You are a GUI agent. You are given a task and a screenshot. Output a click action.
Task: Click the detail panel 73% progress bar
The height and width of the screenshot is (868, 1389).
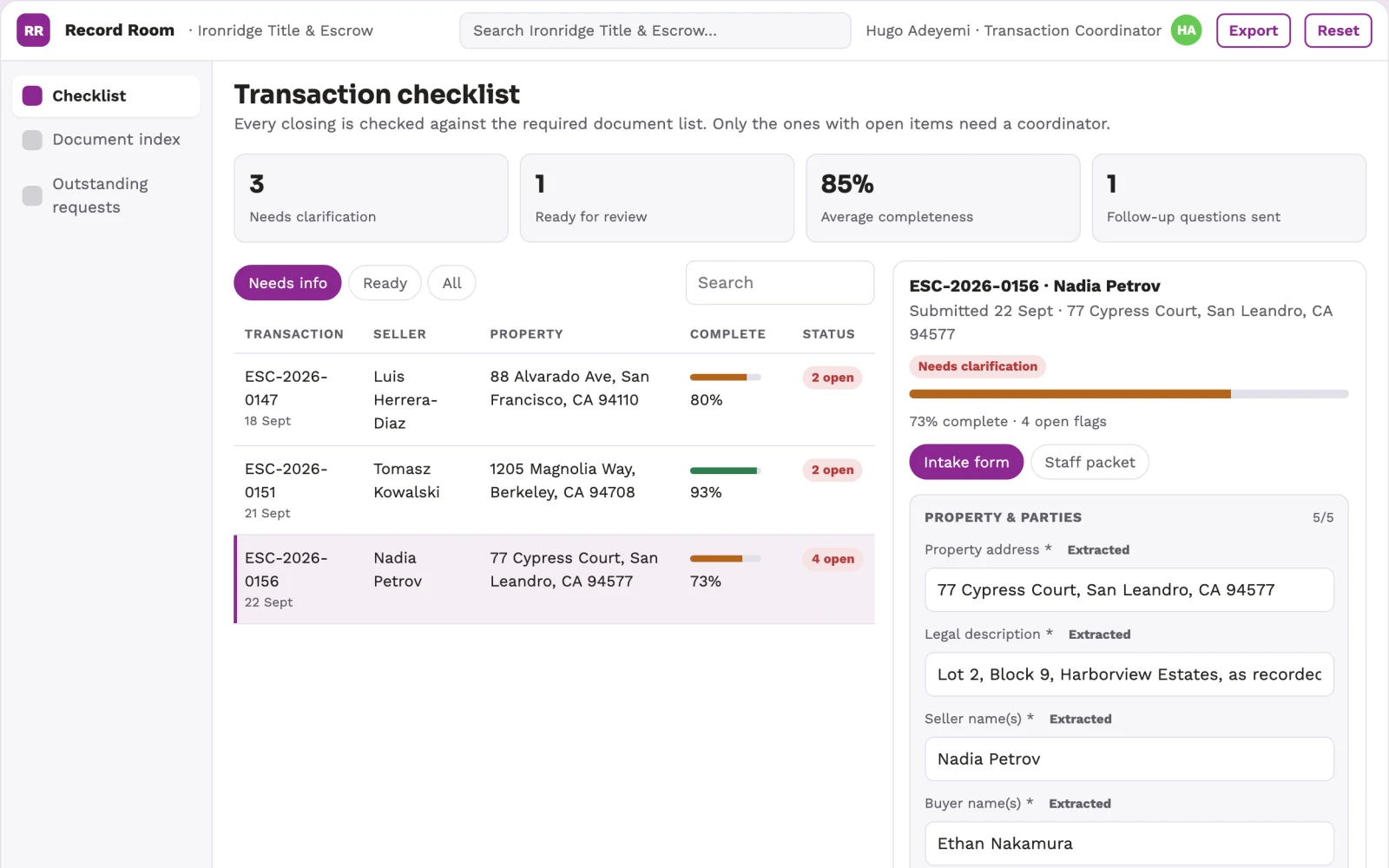click(1129, 394)
